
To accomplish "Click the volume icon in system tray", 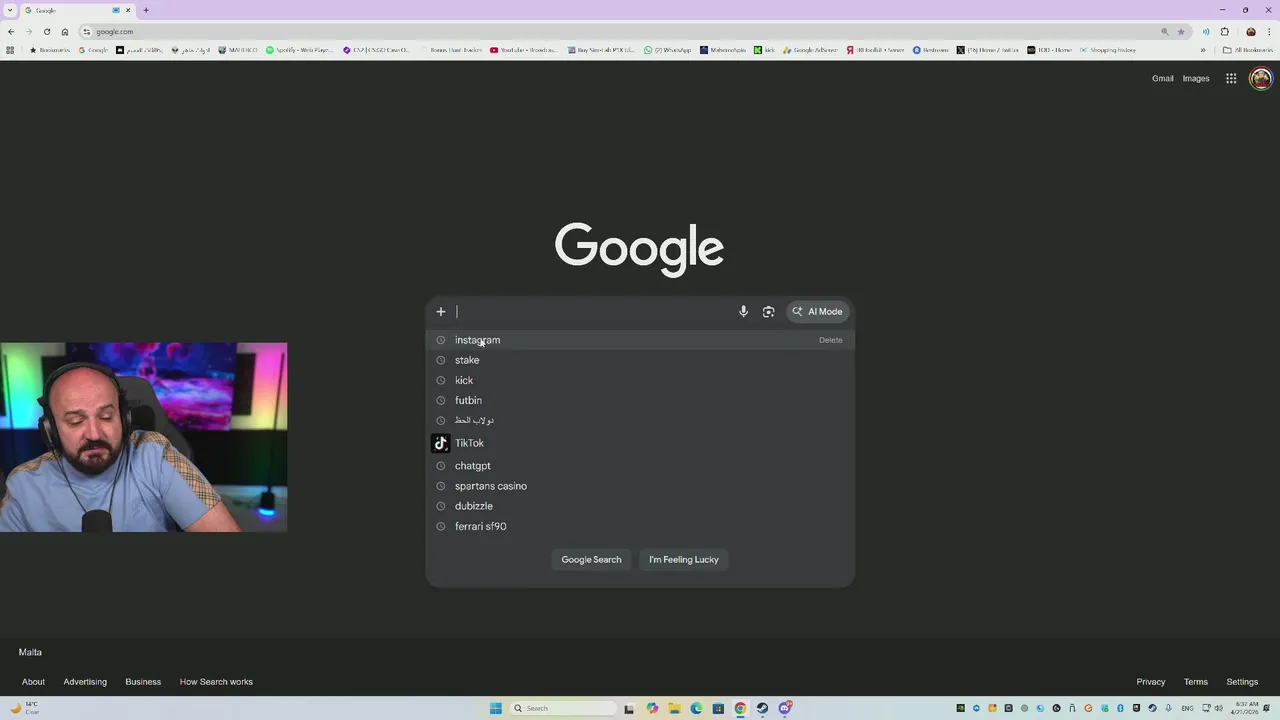I will (x=1218, y=708).
